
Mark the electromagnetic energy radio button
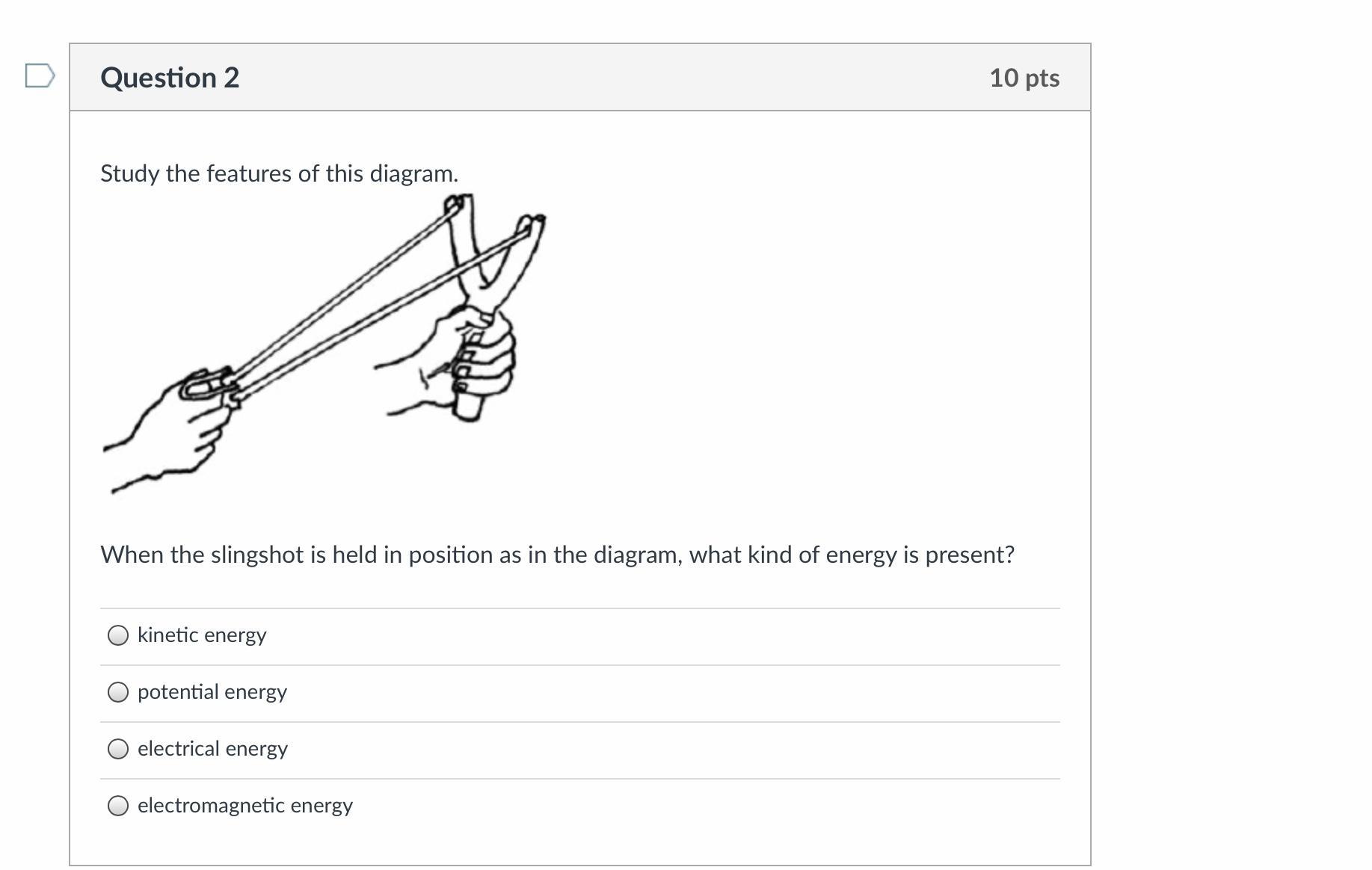118,806
